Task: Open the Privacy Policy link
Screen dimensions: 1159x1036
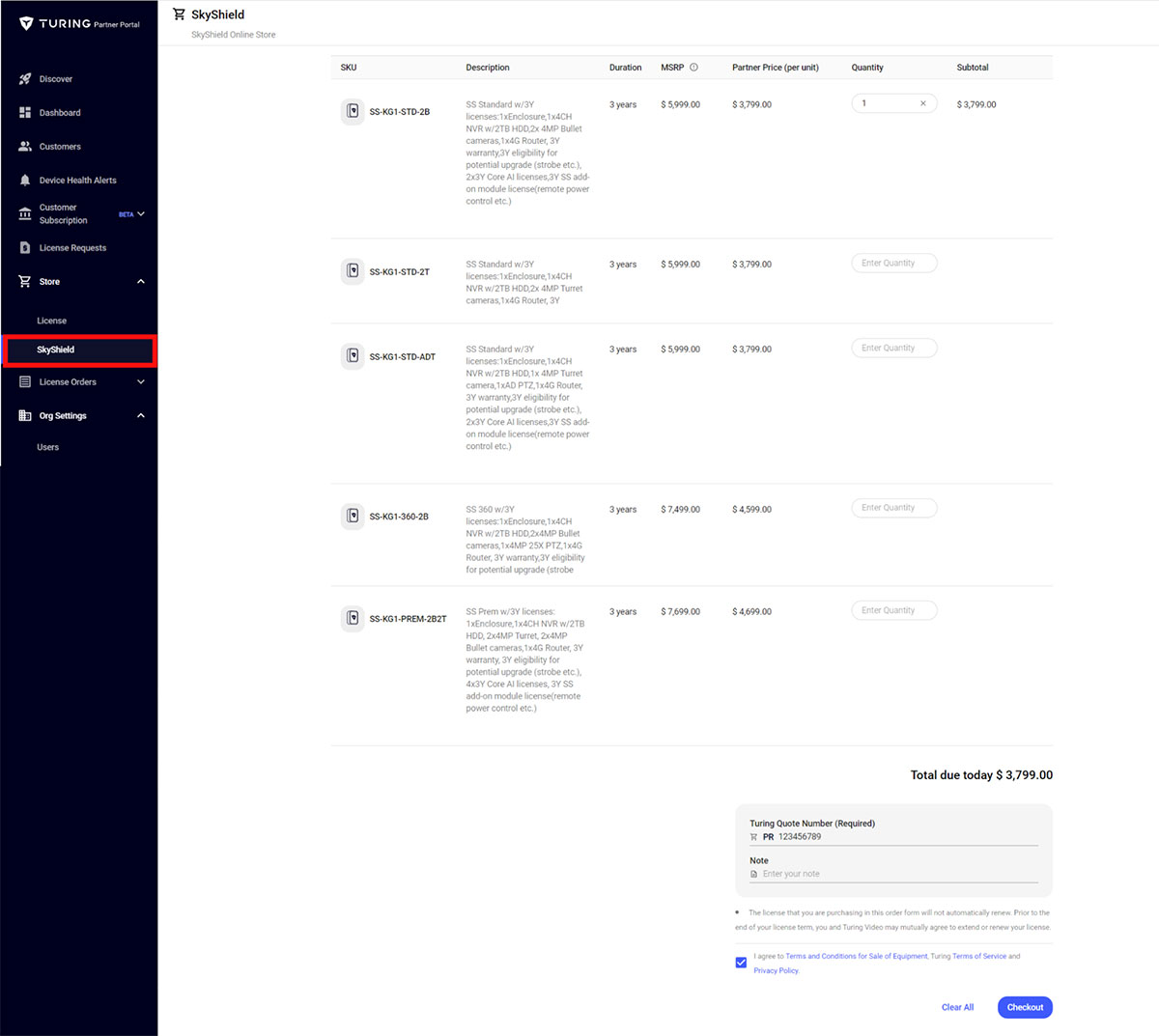Action: click(777, 970)
